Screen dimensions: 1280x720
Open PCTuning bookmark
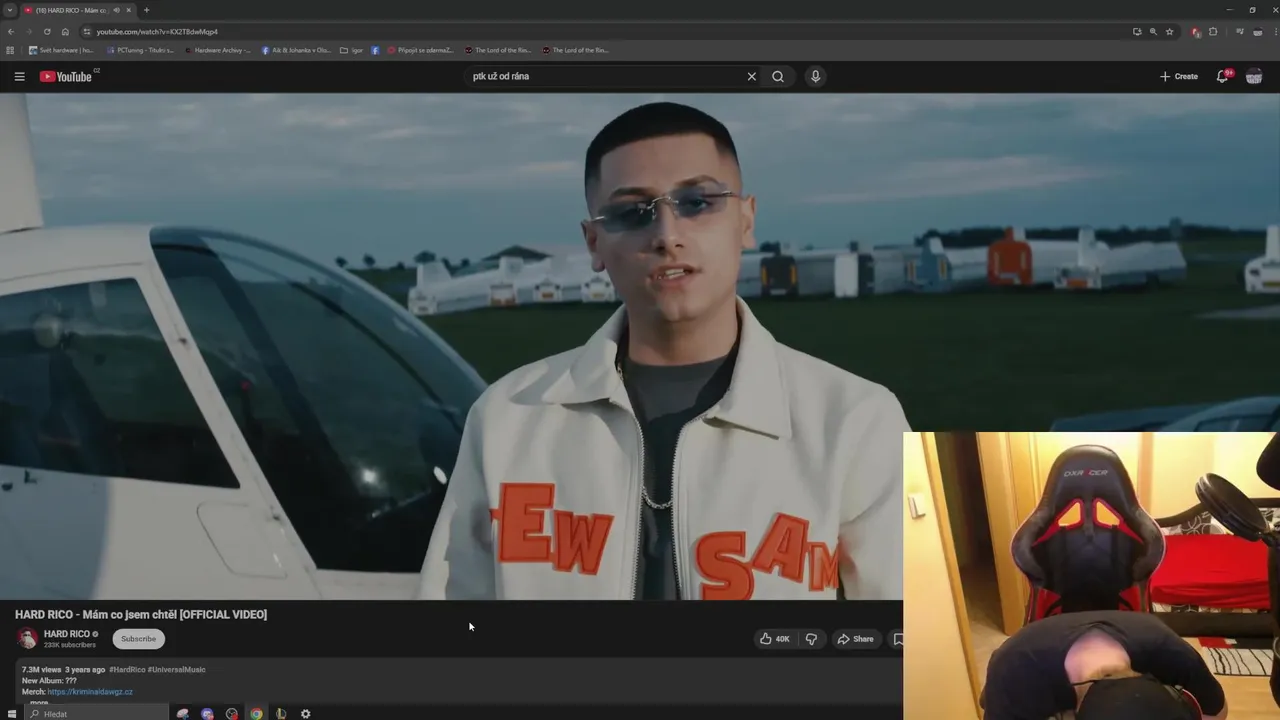coord(140,50)
